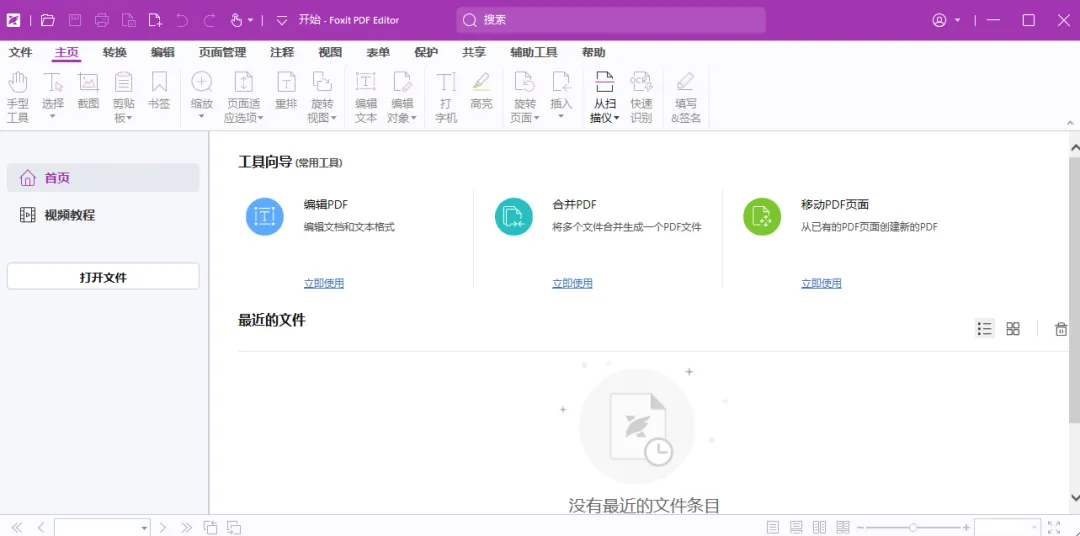Click the new blank page icon
The width and height of the screenshot is (1080, 536).
(156, 20)
